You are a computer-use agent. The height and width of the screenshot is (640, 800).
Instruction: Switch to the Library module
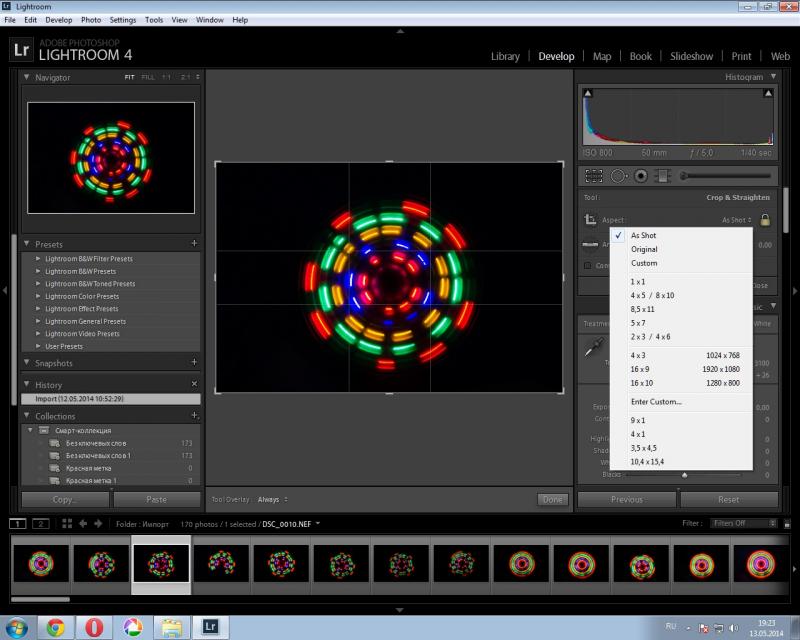pyautogui.click(x=505, y=56)
